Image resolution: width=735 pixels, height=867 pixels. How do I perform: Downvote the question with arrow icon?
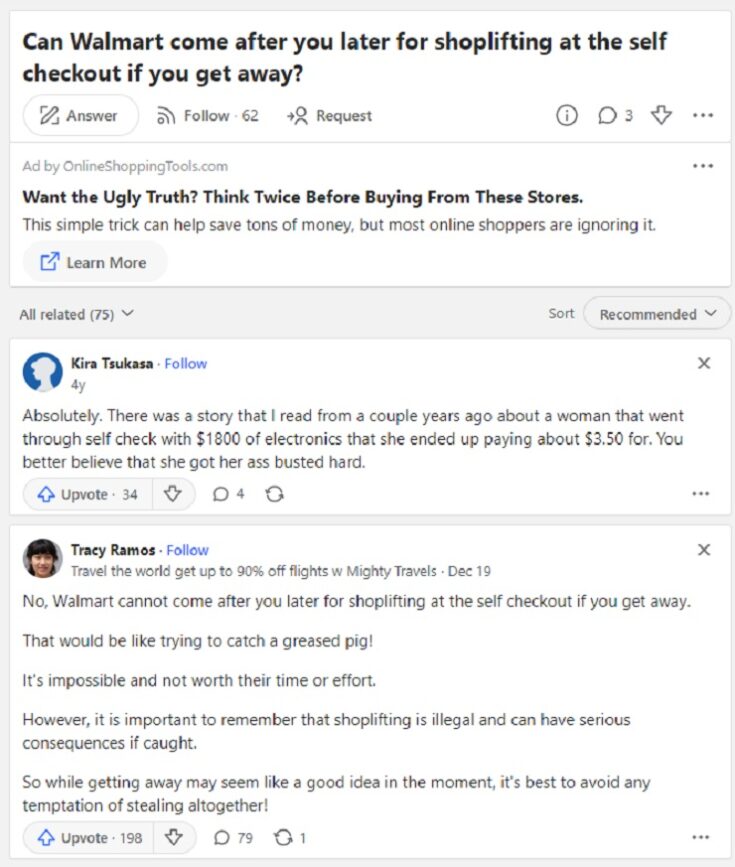tap(661, 115)
